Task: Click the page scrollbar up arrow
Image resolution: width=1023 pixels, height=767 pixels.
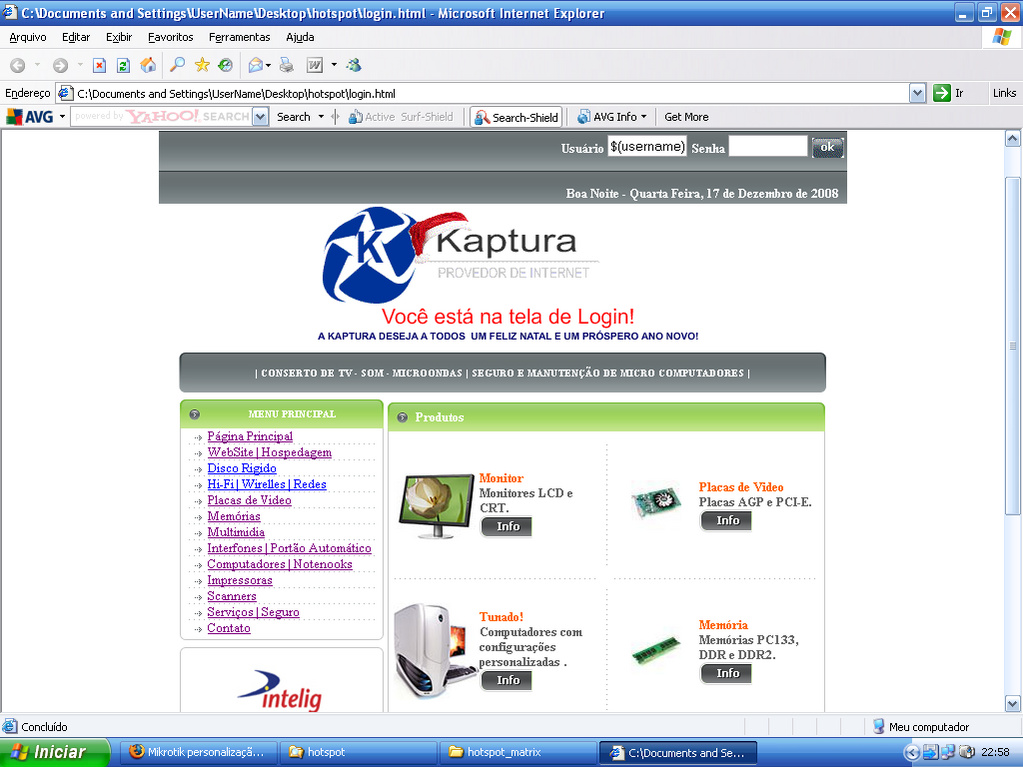Action: (x=1013, y=138)
